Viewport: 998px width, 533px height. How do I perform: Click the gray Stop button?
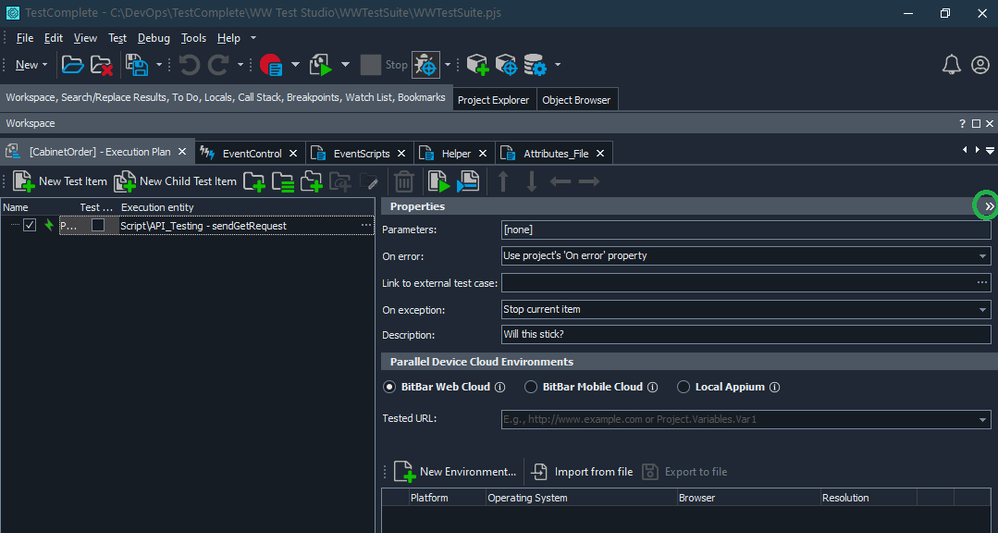[x=384, y=65]
